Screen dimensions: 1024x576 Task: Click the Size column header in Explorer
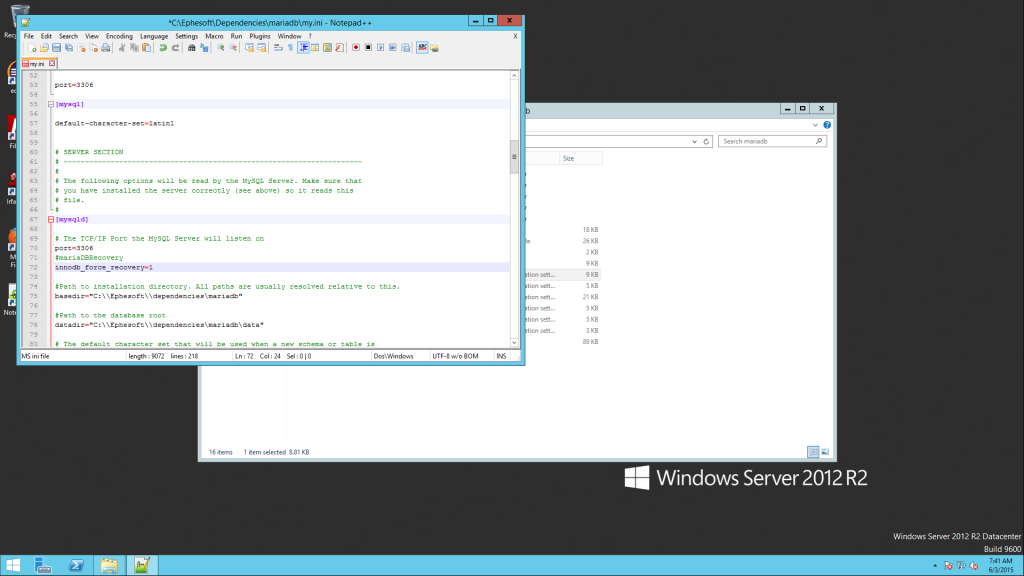click(580, 158)
